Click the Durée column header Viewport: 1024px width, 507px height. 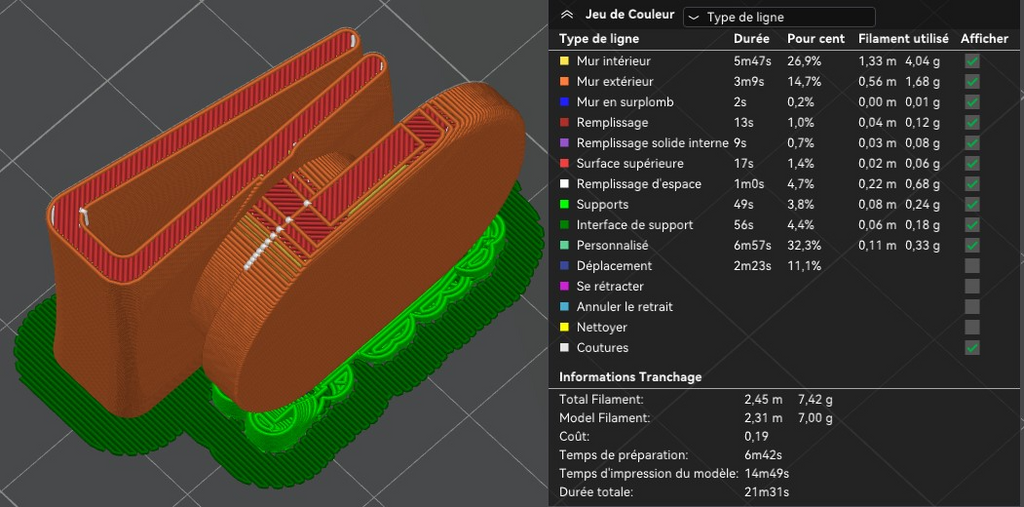tap(752, 39)
